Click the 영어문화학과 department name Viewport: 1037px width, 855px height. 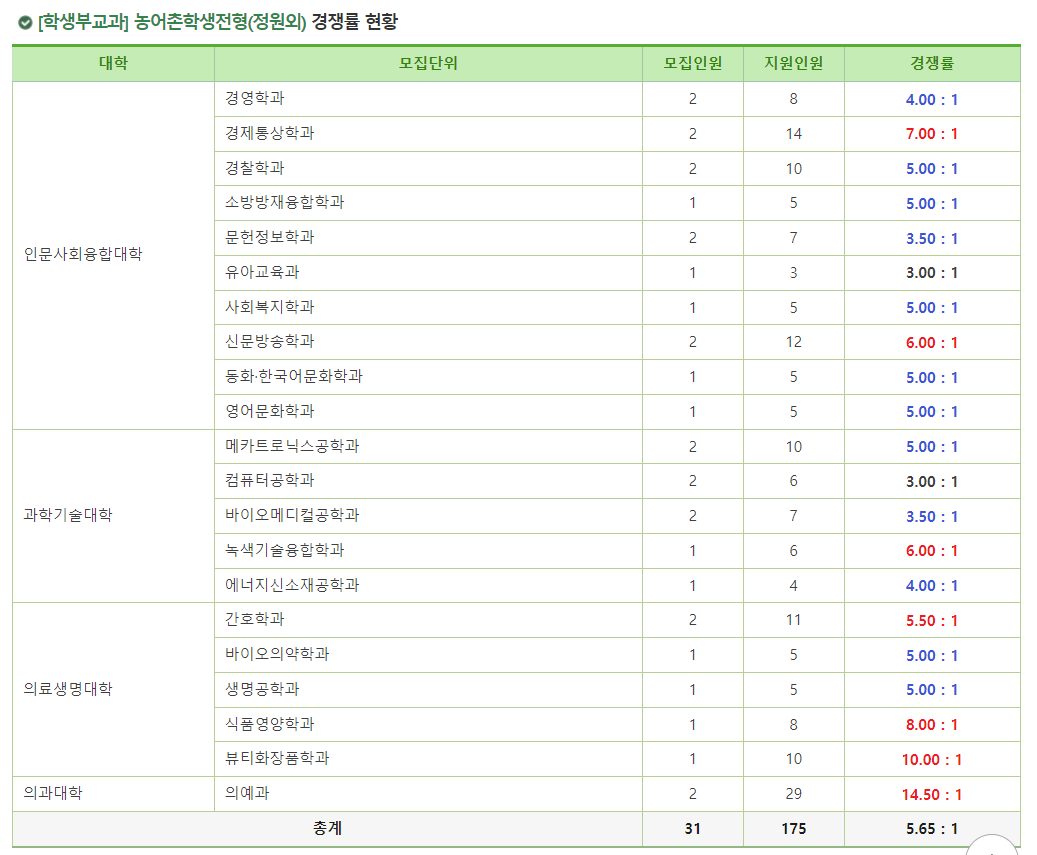tap(270, 411)
